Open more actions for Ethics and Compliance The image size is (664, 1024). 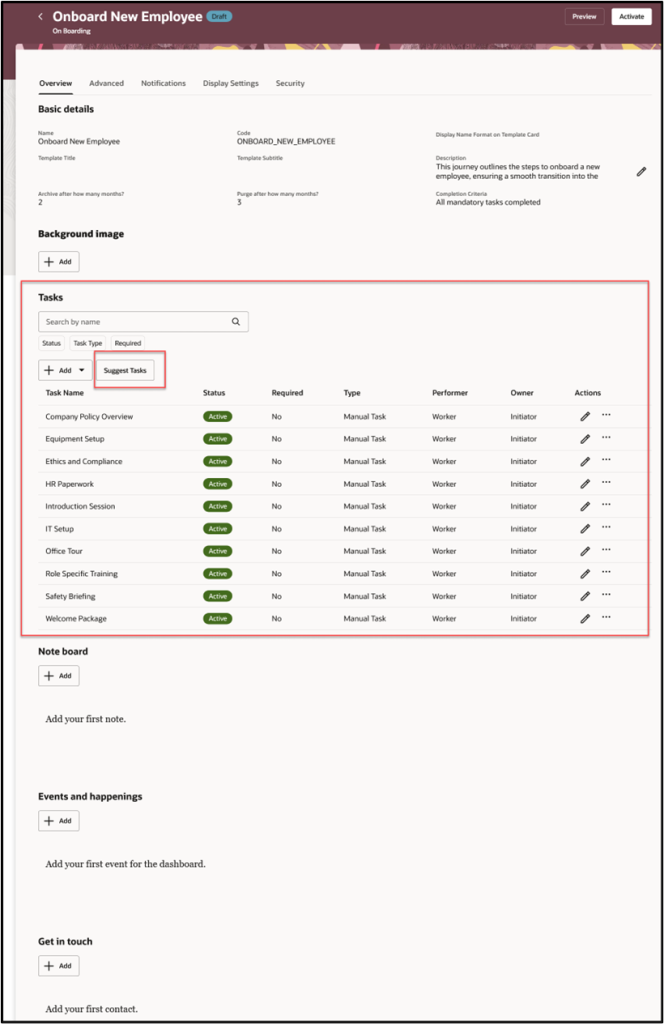(x=607, y=460)
